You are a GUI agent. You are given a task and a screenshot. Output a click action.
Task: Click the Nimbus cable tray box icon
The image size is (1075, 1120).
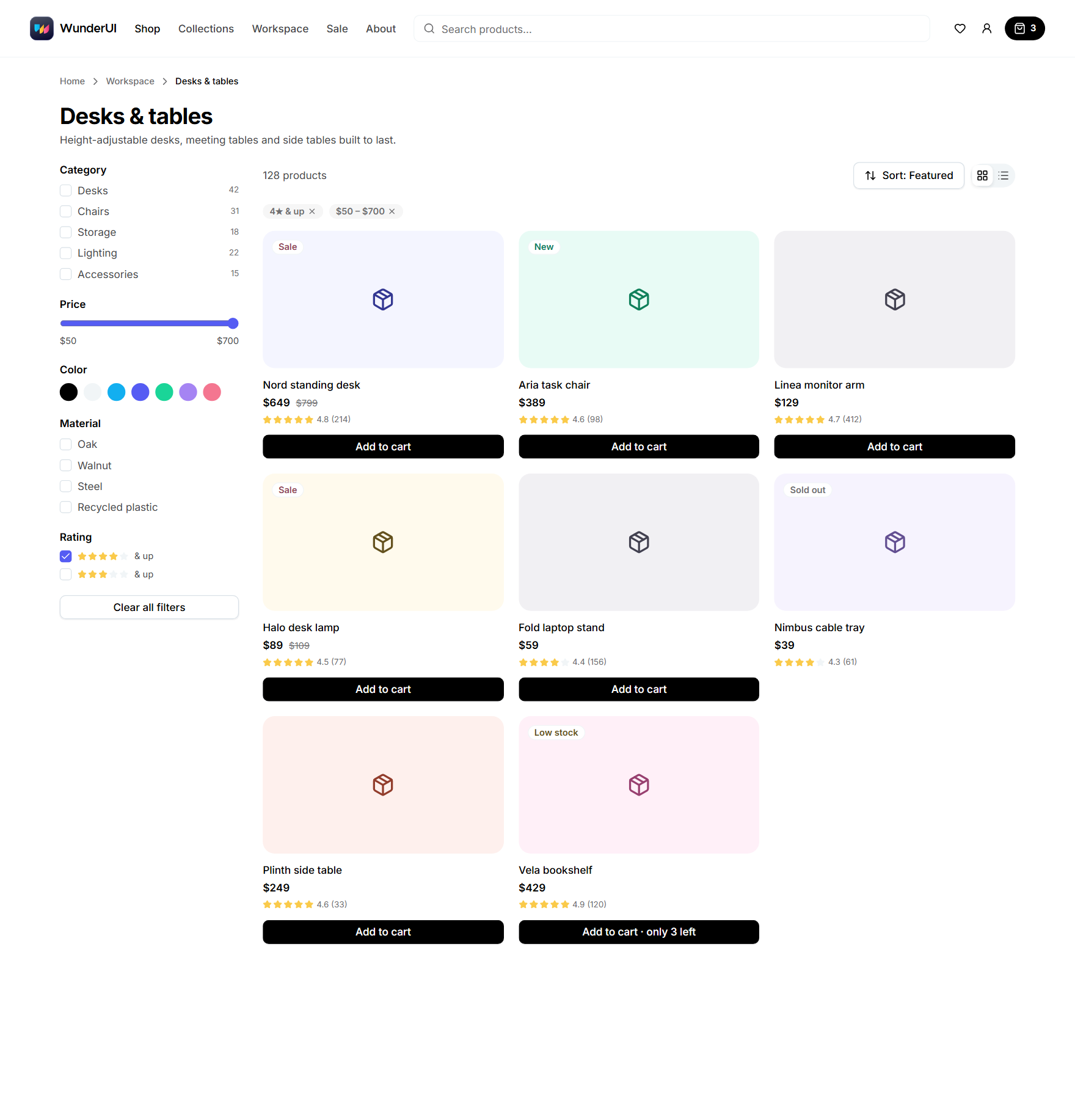(895, 542)
